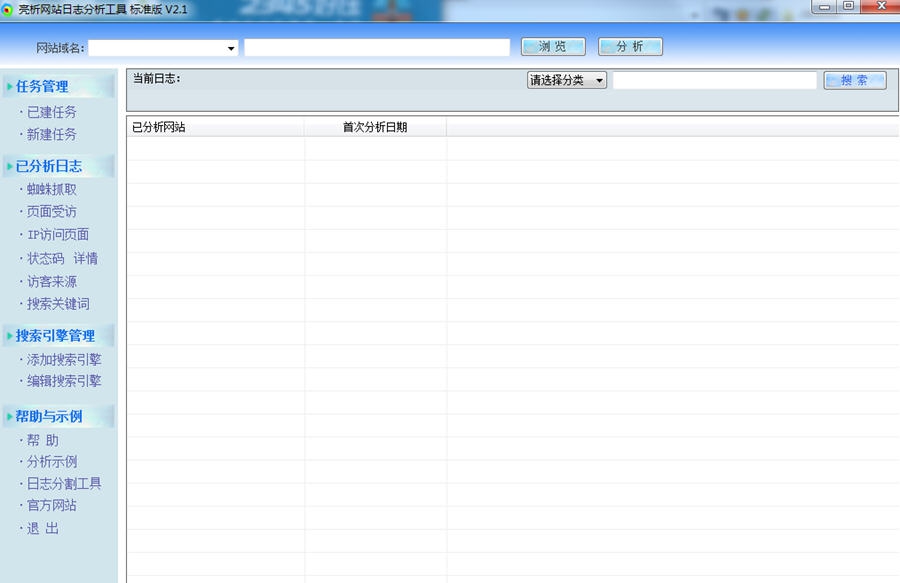
Task: Open 访客来源 visitor sources
Action: click(x=49, y=281)
